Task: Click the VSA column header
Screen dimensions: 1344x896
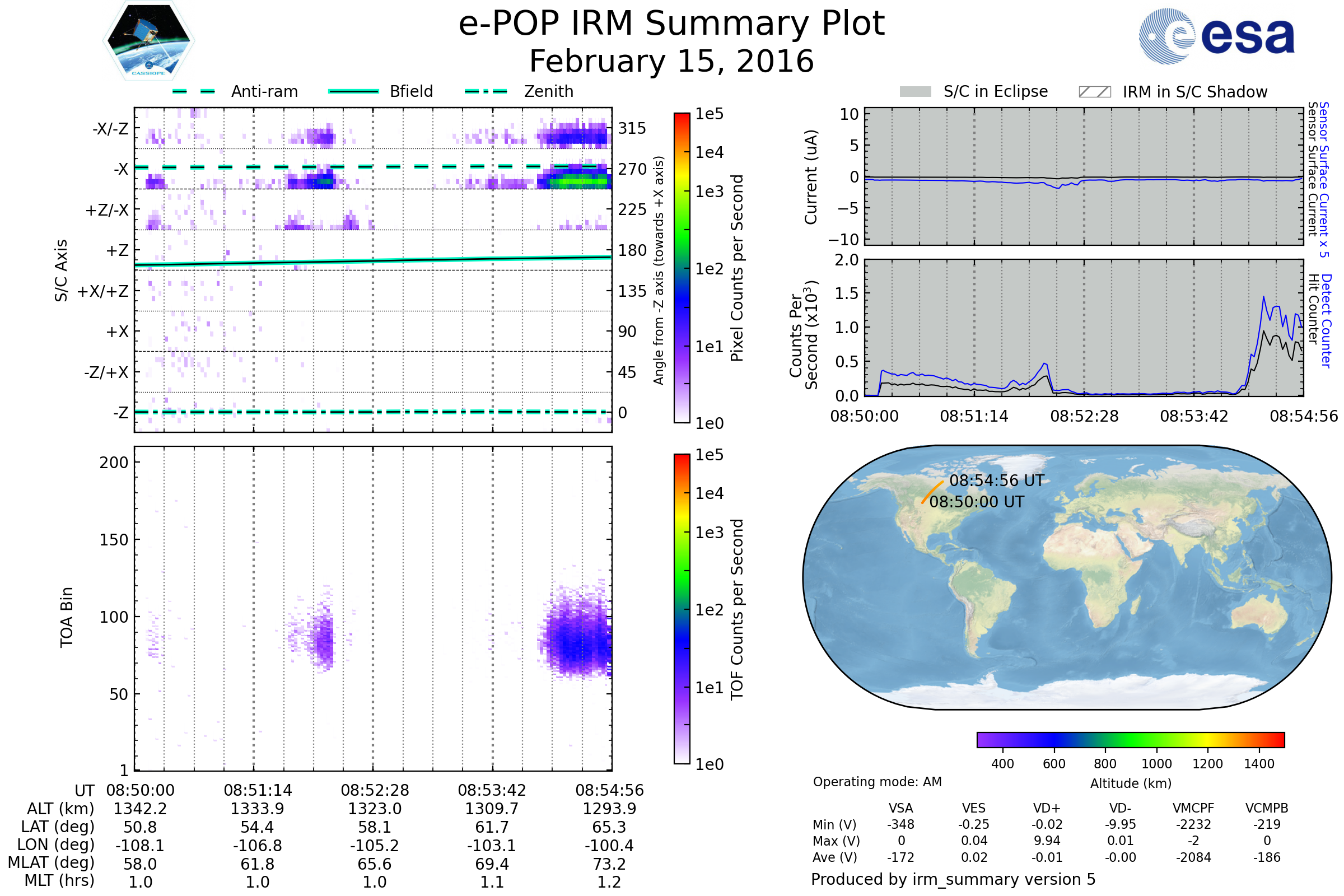Action: (x=900, y=809)
